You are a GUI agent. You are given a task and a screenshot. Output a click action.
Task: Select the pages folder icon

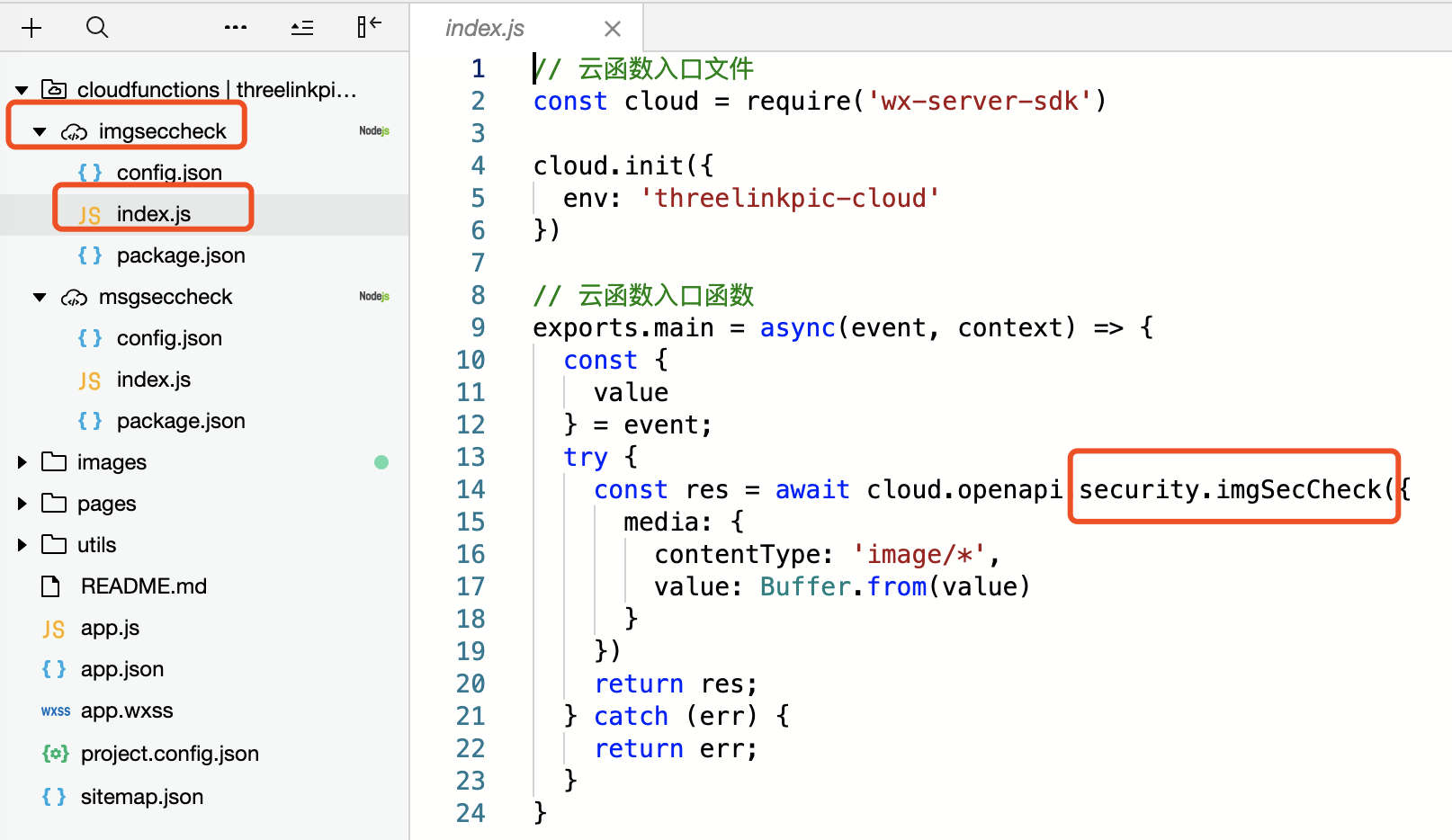pyautogui.click(x=54, y=503)
